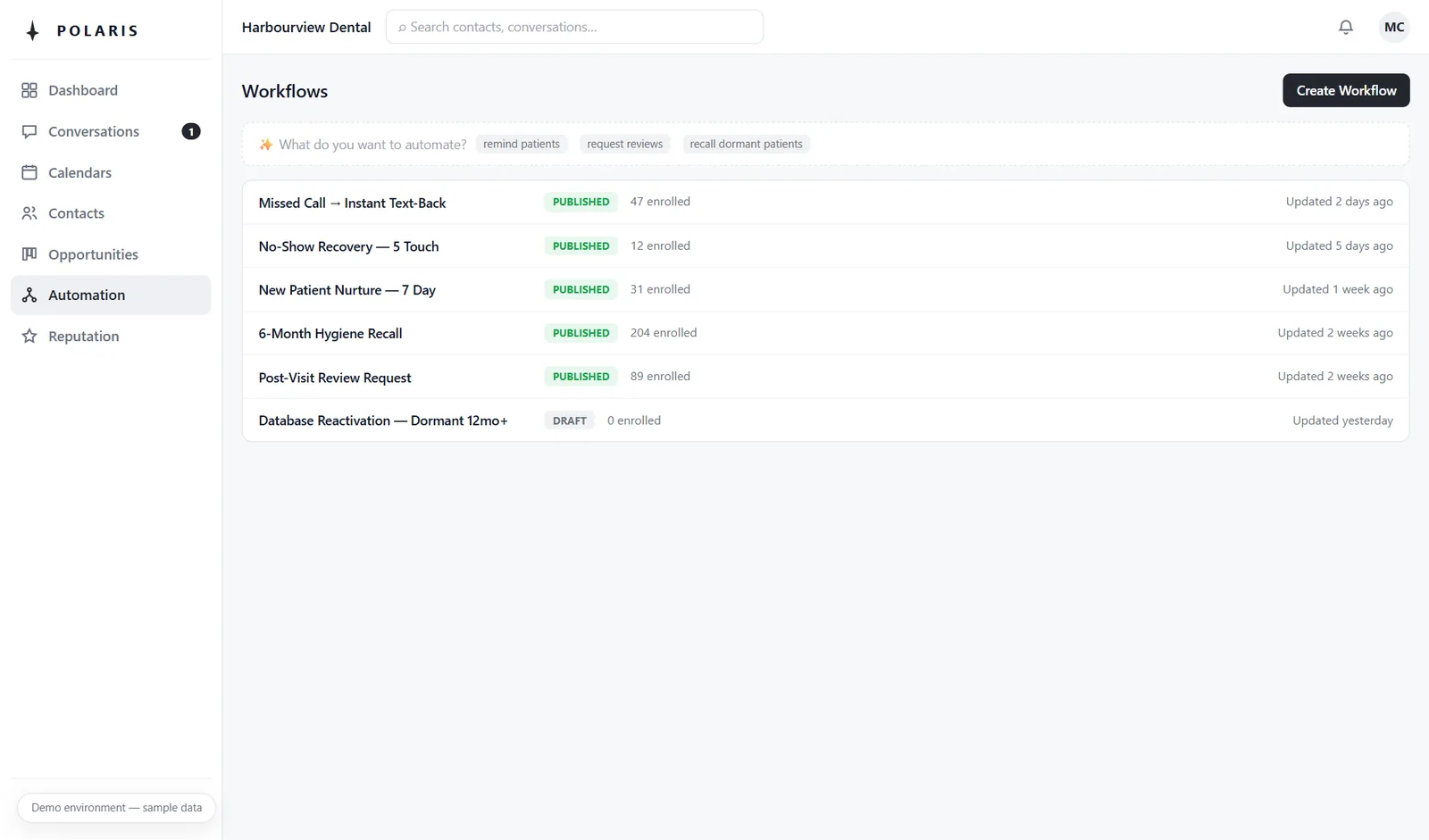Click the Dashboard grid icon
Screen dimensions: 1429x840
point(29,90)
